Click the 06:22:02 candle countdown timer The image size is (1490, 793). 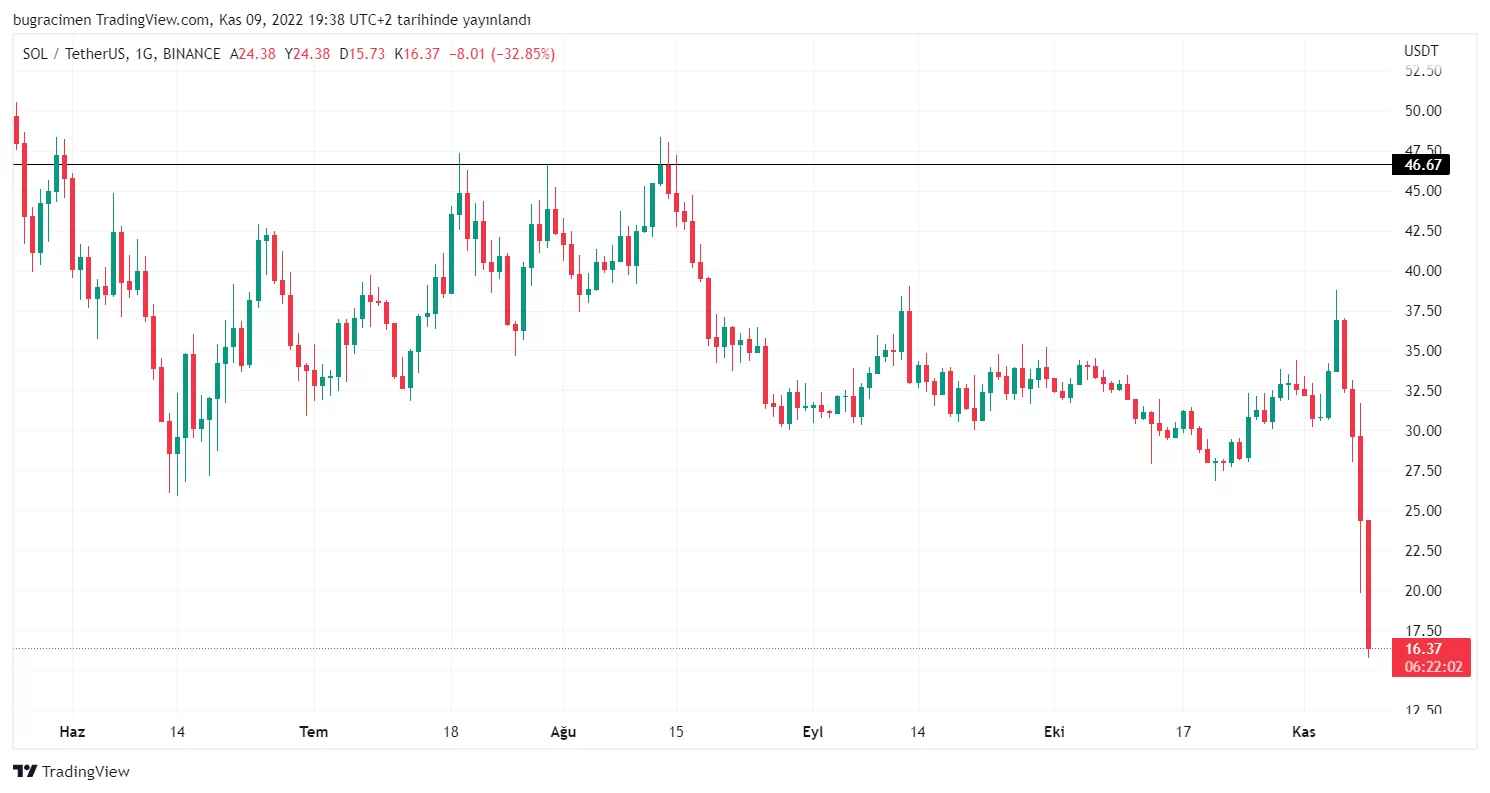click(x=1430, y=667)
